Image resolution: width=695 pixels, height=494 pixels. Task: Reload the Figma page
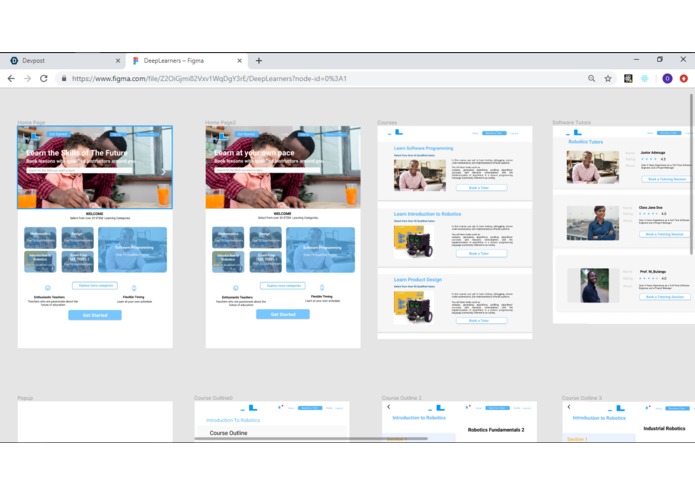pyautogui.click(x=43, y=78)
